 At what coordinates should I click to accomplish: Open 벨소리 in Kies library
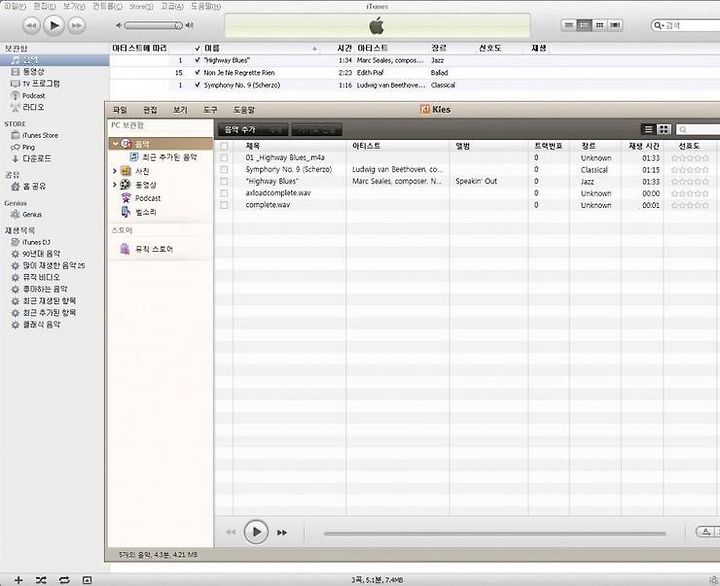pyautogui.click(x=139, y=212)
